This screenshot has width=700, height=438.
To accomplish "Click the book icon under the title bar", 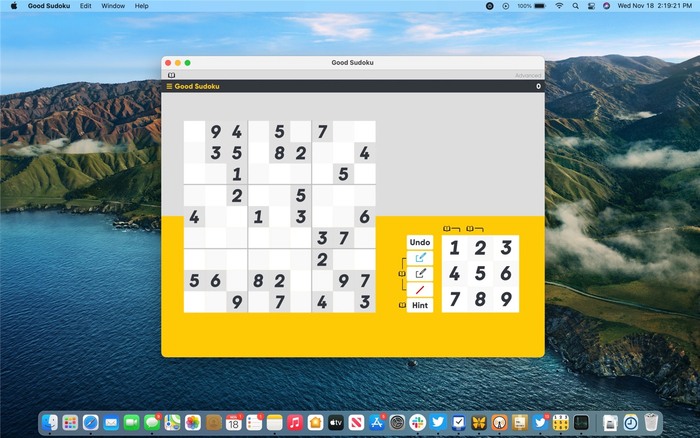I will coord(171,75).
